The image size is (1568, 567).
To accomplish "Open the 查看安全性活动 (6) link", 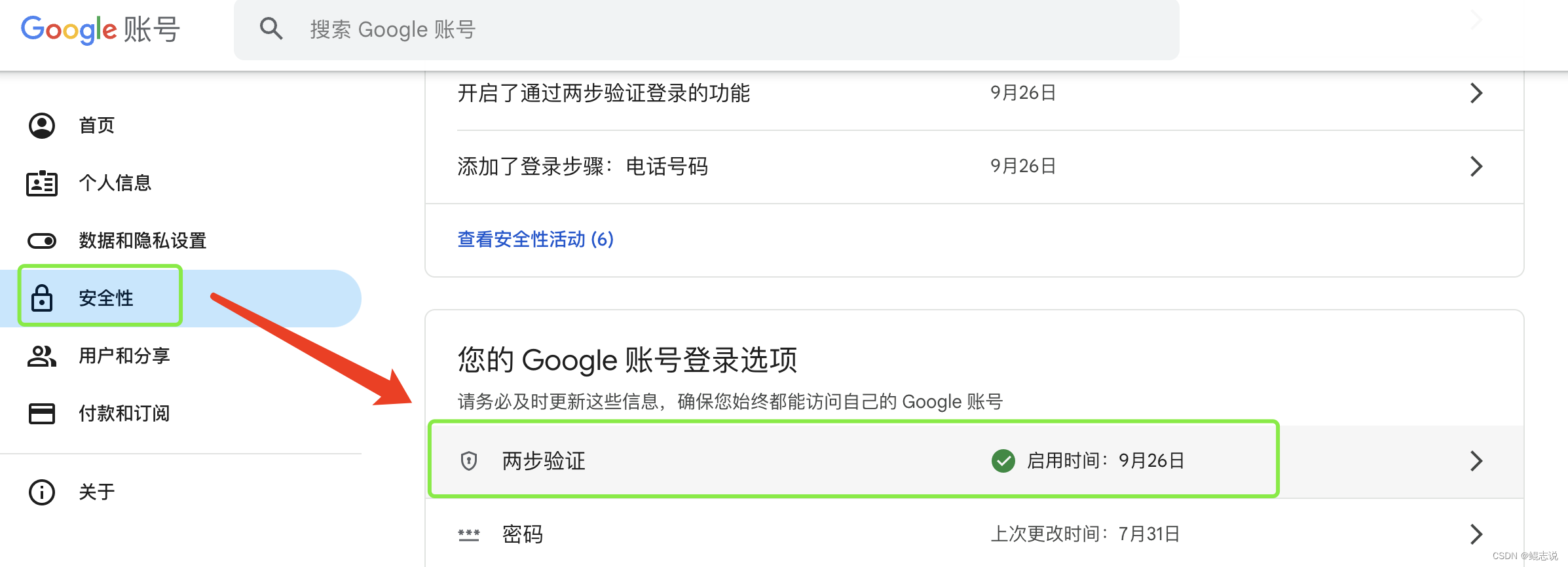I will point(535,240).
